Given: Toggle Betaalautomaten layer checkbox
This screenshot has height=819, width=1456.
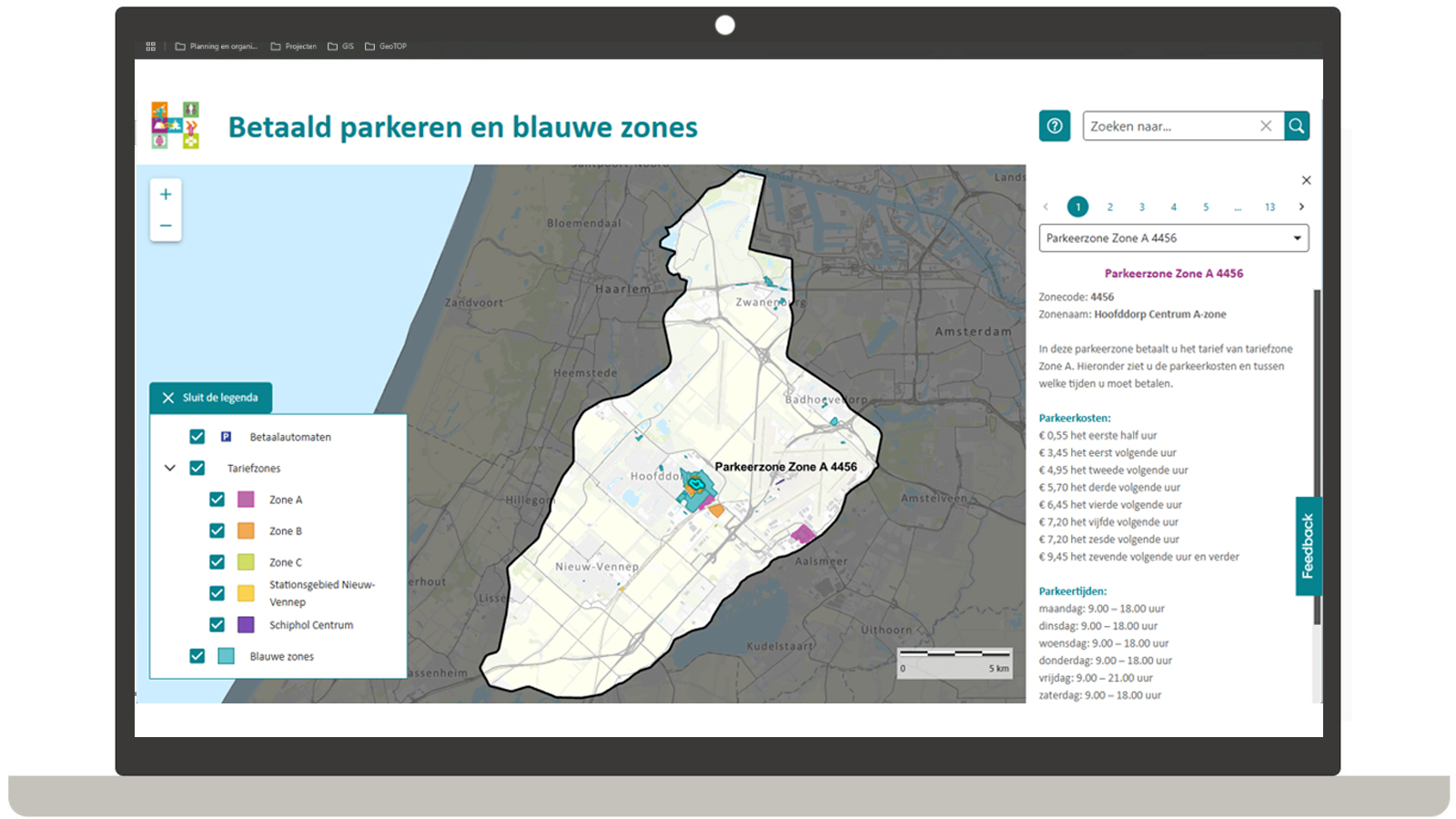Looking at the screenshot, I should [197, 437].
